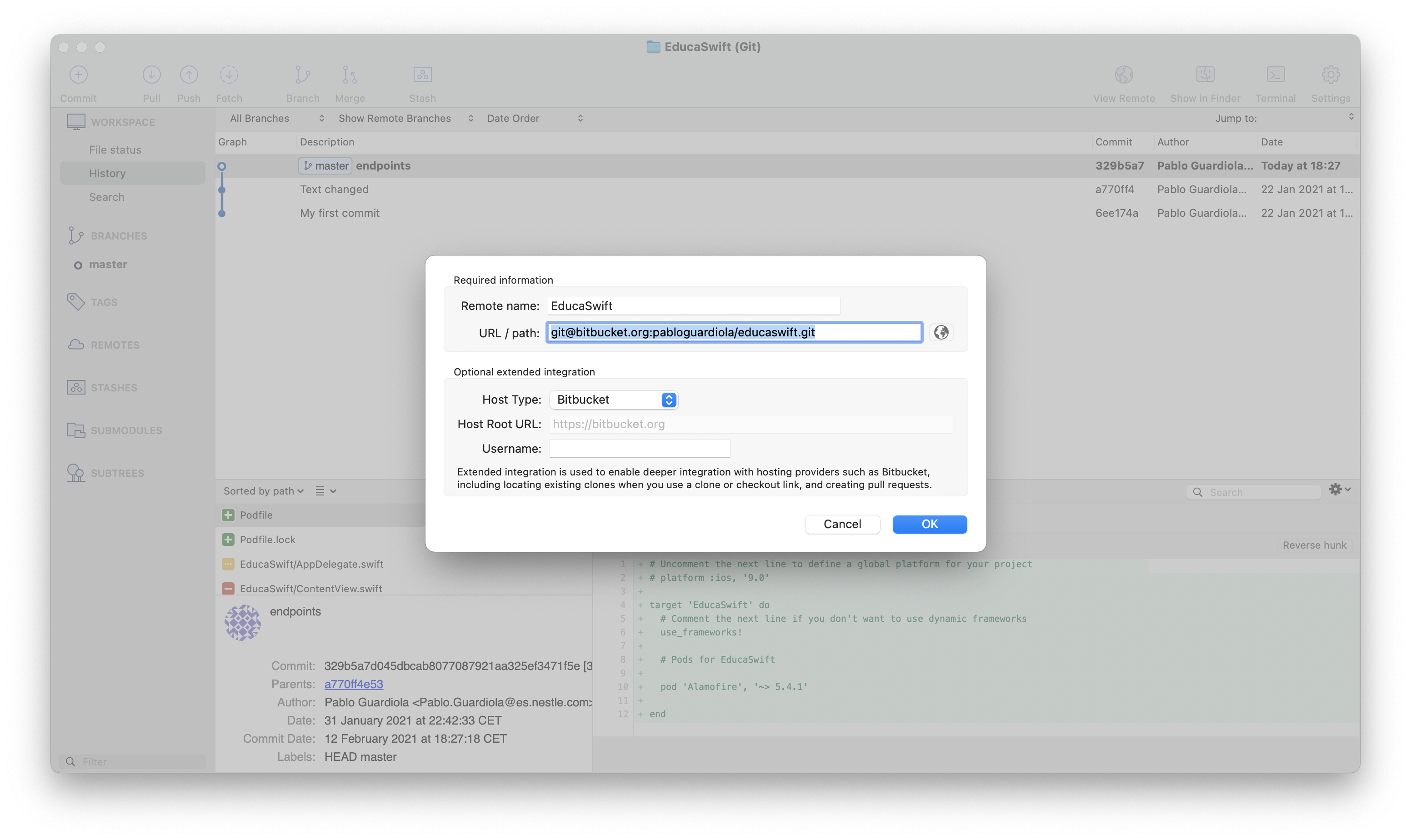Click the OK button in dialog

[x=929, y=524]
